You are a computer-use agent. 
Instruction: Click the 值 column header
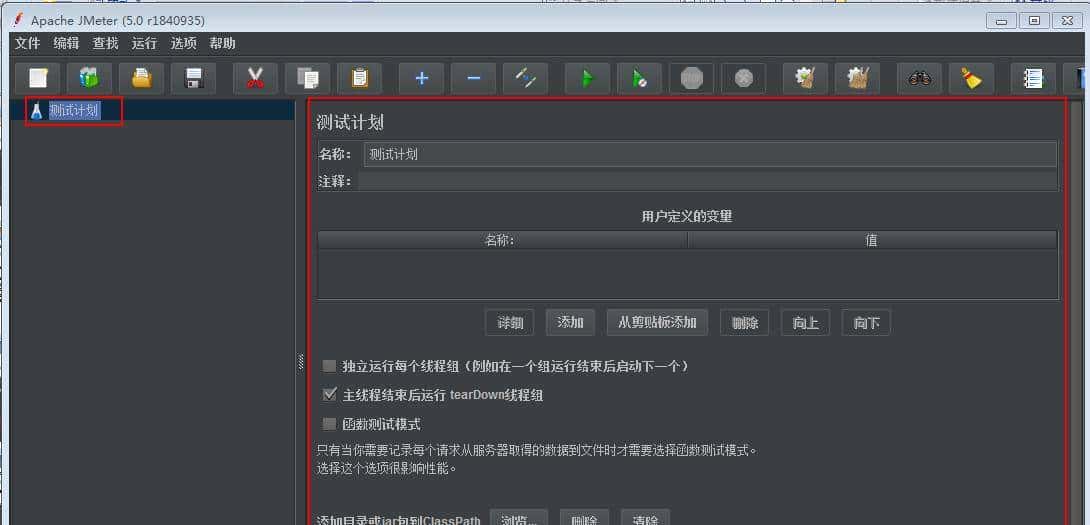click(872, 240)
